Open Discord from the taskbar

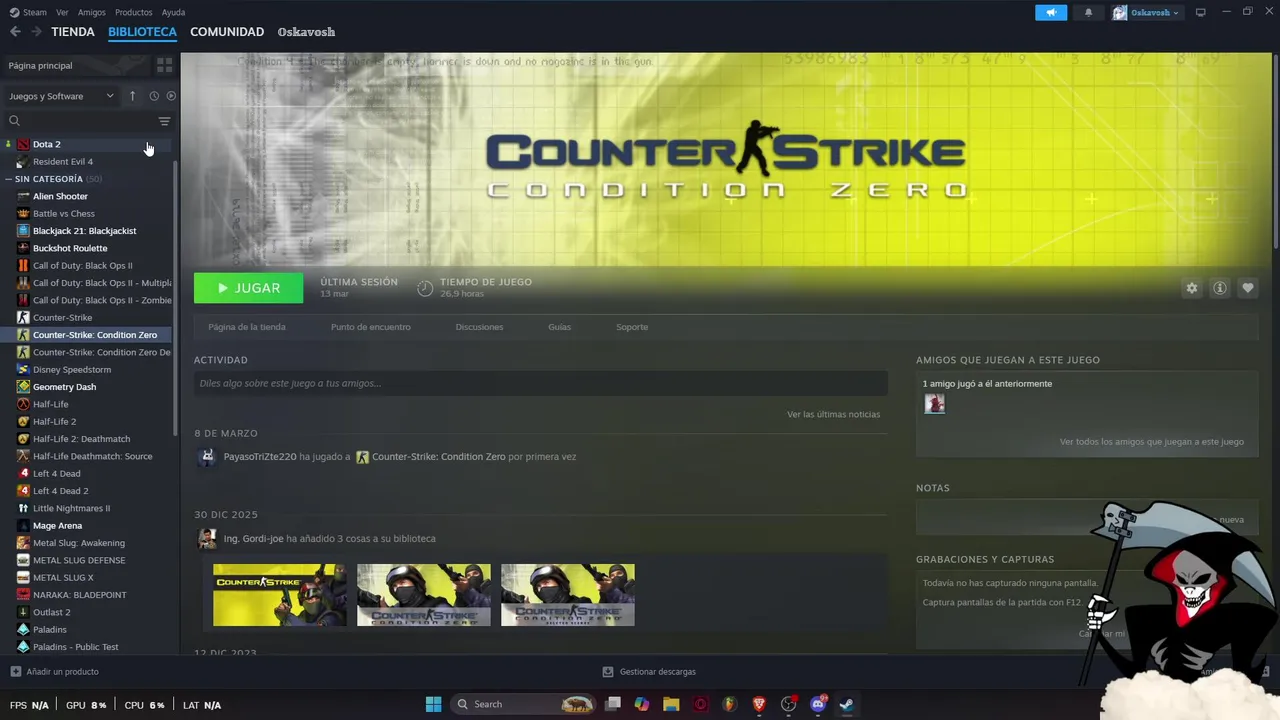point(818,704)
